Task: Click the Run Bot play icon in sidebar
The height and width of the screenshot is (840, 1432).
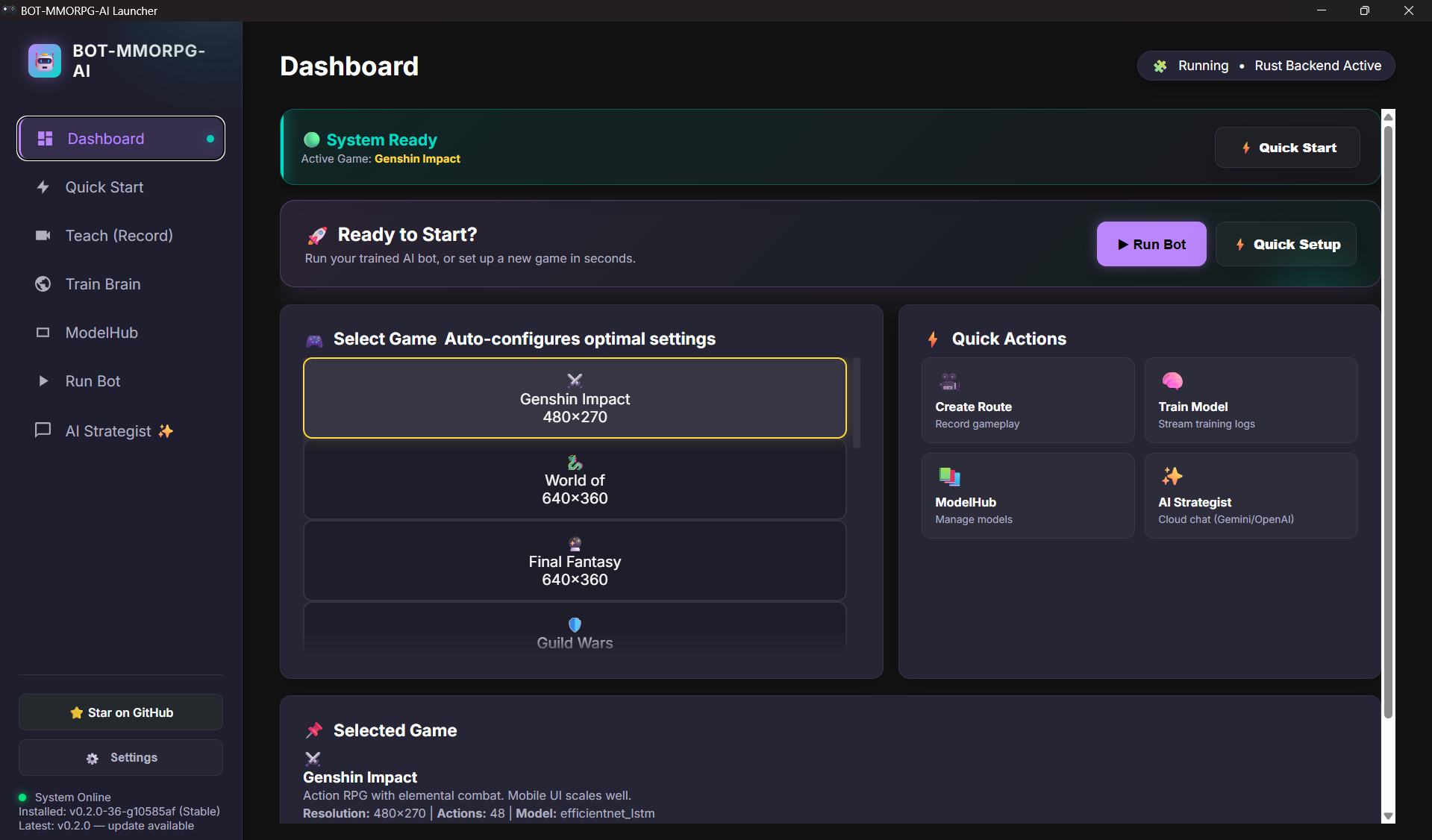Action: [x=43, y=381]
